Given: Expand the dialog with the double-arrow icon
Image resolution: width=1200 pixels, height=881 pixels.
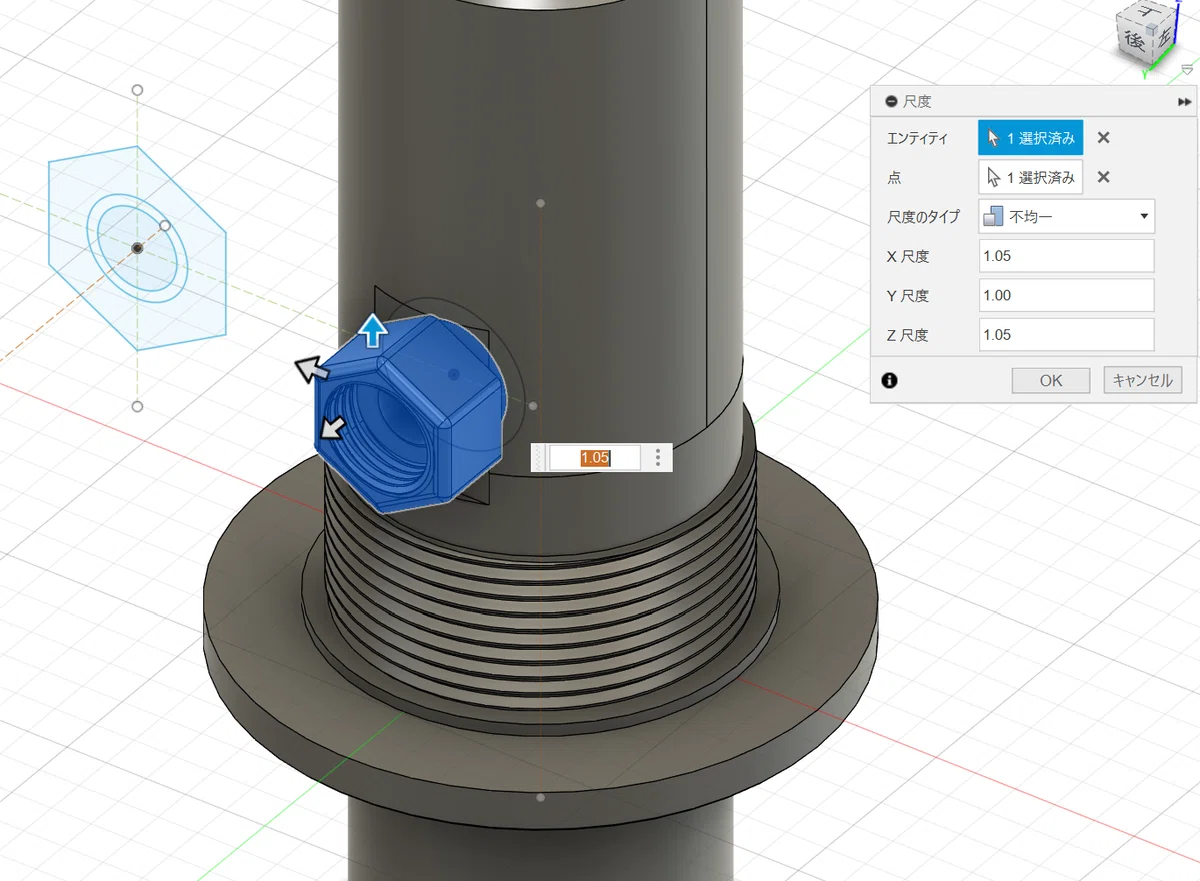Looking at the screenshot, I should coord(1184,101).
